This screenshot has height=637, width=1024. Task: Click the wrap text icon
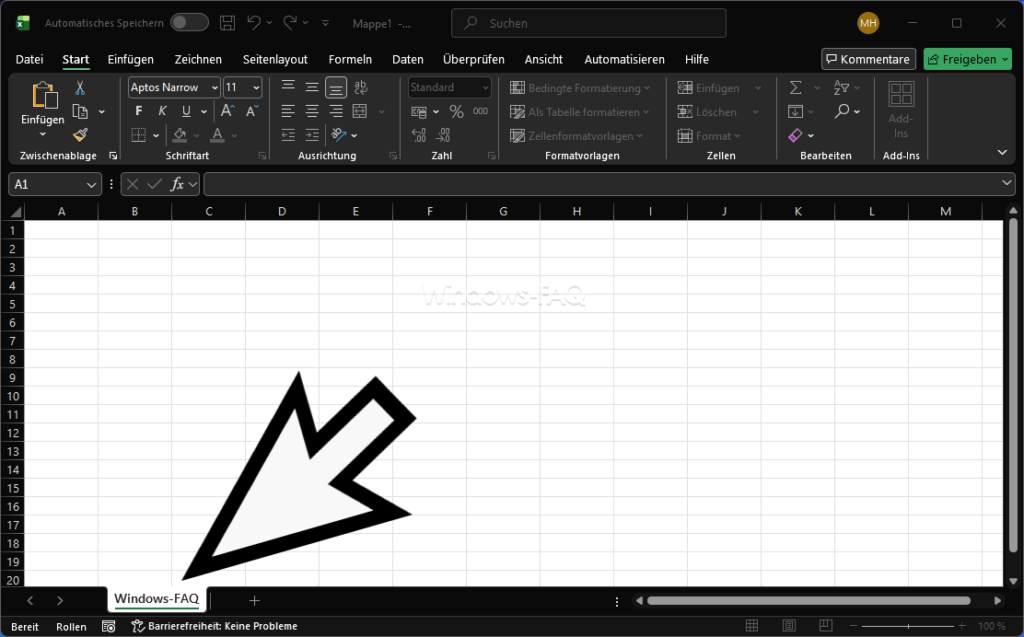[360, 87]
